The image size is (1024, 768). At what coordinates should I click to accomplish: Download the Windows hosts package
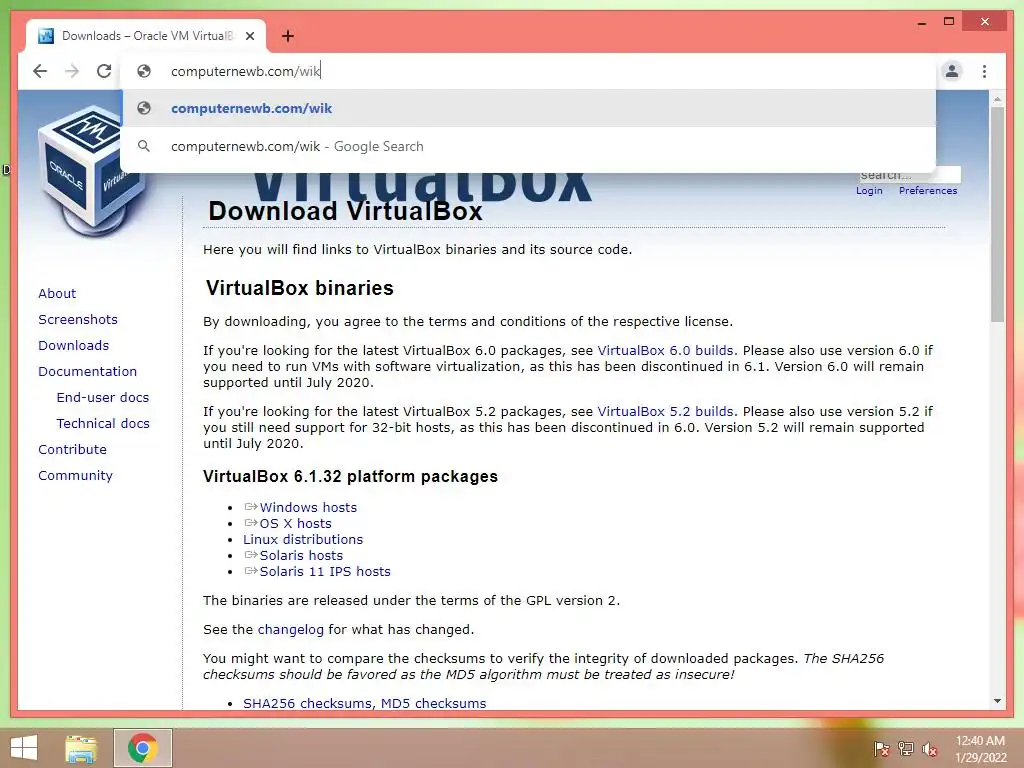coord(308,507)
